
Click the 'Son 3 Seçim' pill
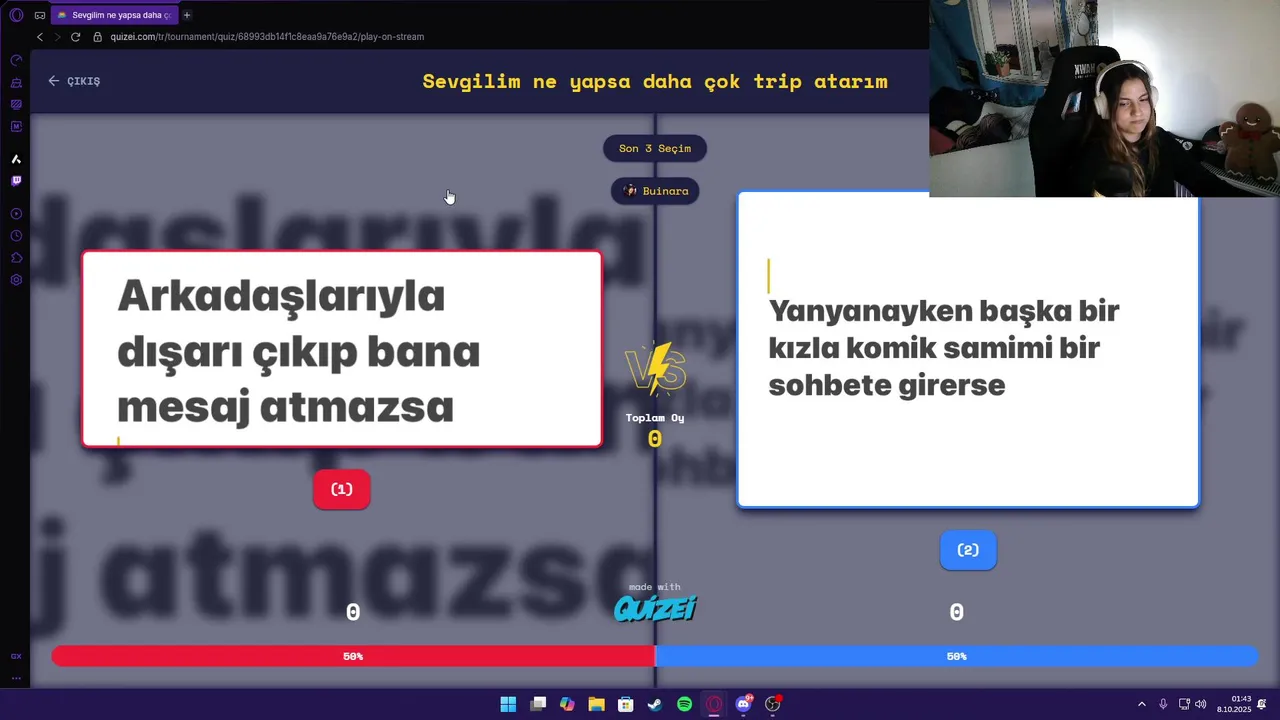coord(655,148)
